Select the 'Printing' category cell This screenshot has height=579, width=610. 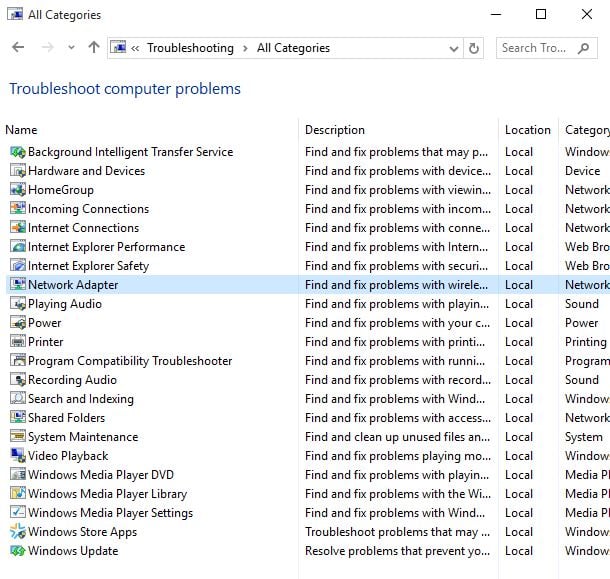click(585, 342)
